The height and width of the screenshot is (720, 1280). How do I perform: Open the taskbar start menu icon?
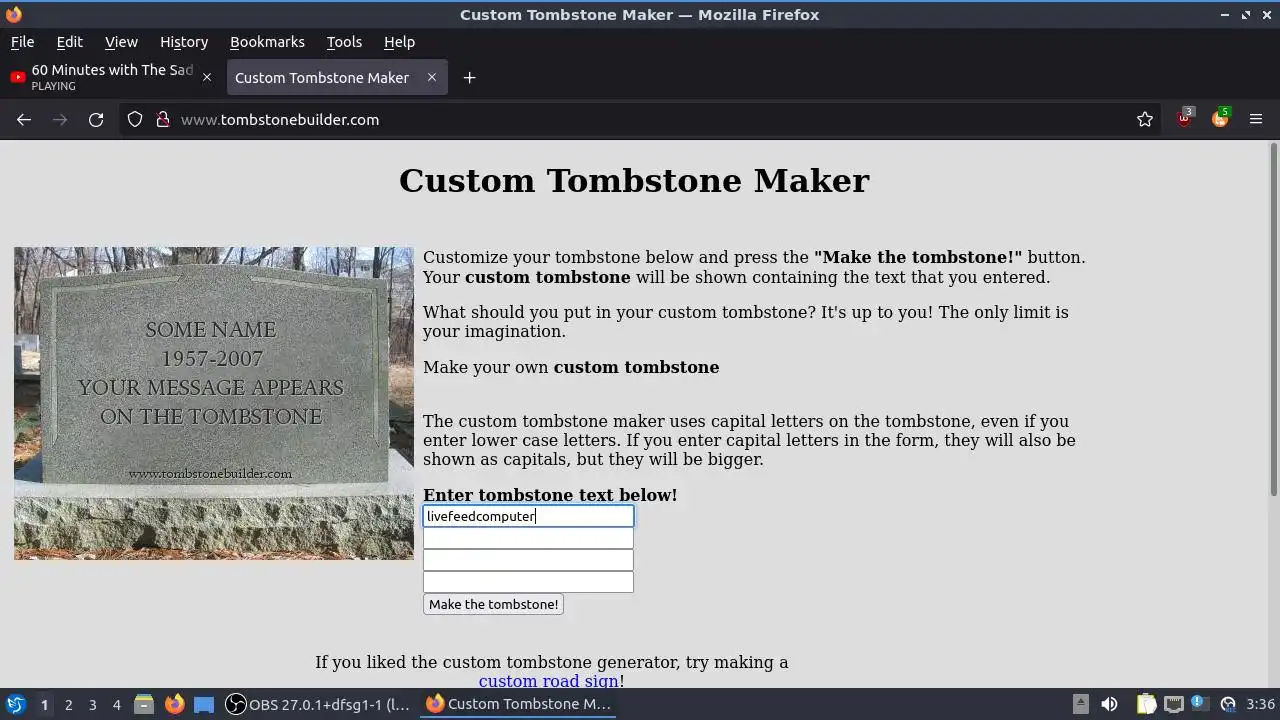(15, 704)
